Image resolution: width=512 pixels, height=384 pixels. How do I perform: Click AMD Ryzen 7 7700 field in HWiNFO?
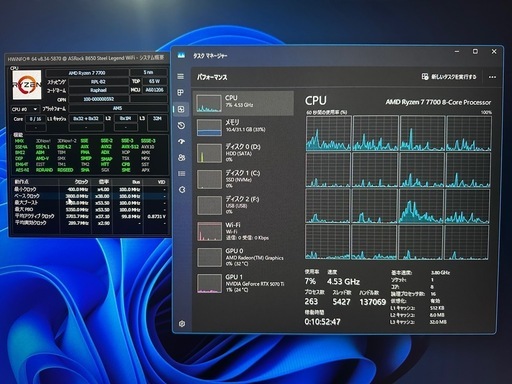pyautogui.click(x=87, y=73)
